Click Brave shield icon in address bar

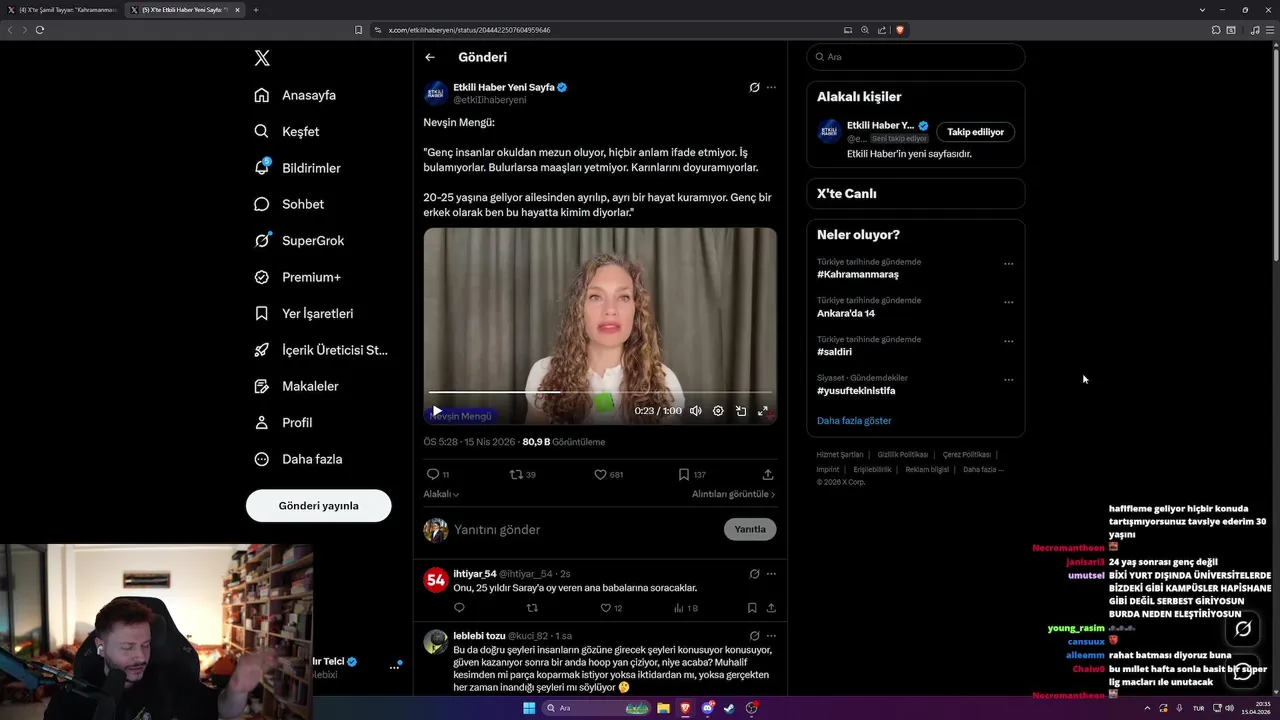[x=900, y=30]
